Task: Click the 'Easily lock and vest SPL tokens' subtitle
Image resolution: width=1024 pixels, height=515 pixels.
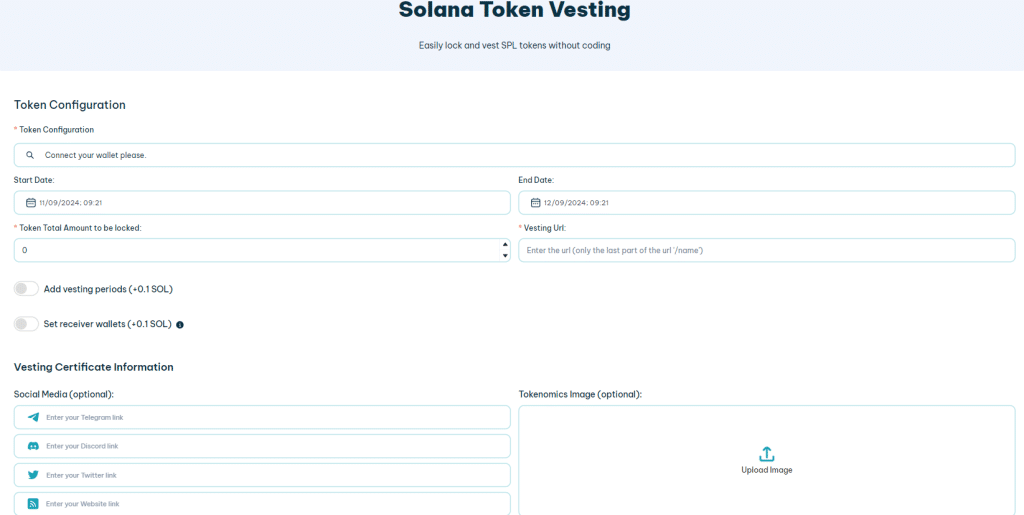Action: (x=515, y=46)
